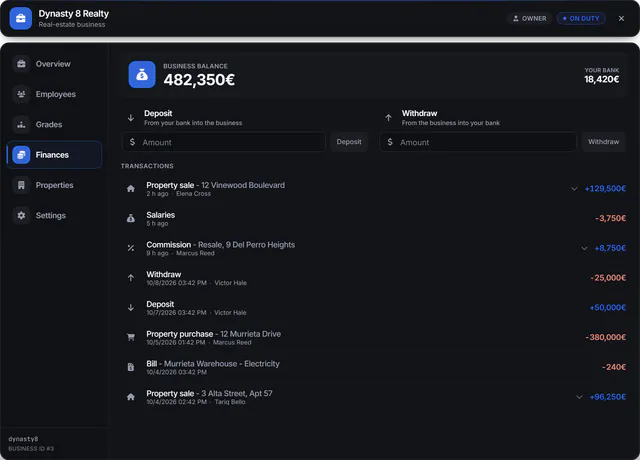Viewport: 640px width, 460px height.
Task: Focus the deposit Amount input field
Action: click(x=223, y=142)
